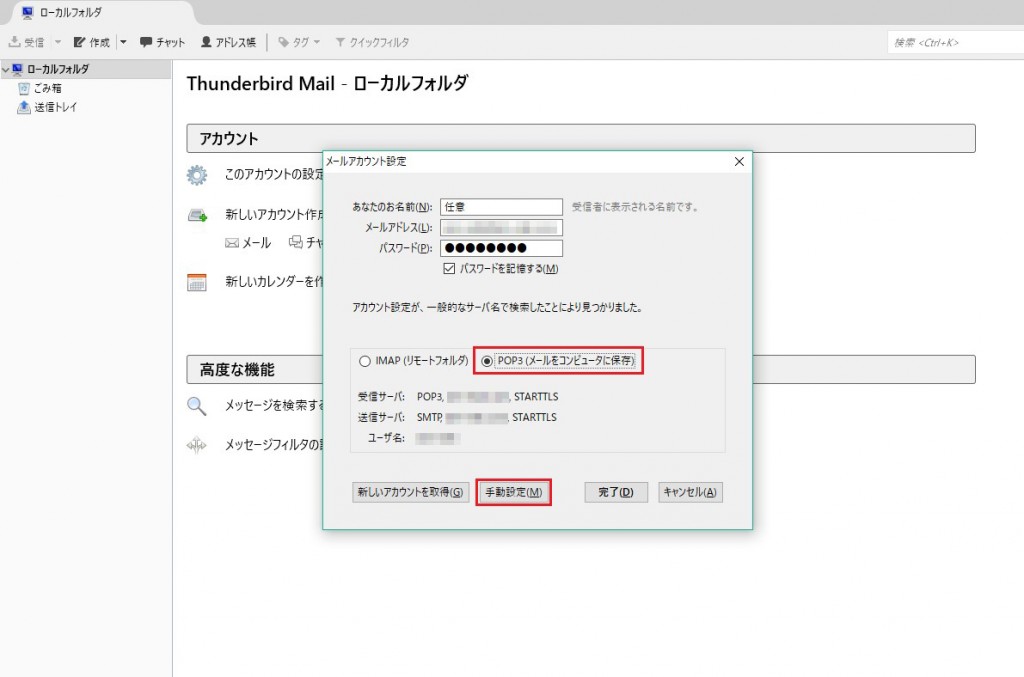The width and height of the screenshot is (1024, 677).
Task: Open the dropdown arrow beside 作成
Action: 123,42
